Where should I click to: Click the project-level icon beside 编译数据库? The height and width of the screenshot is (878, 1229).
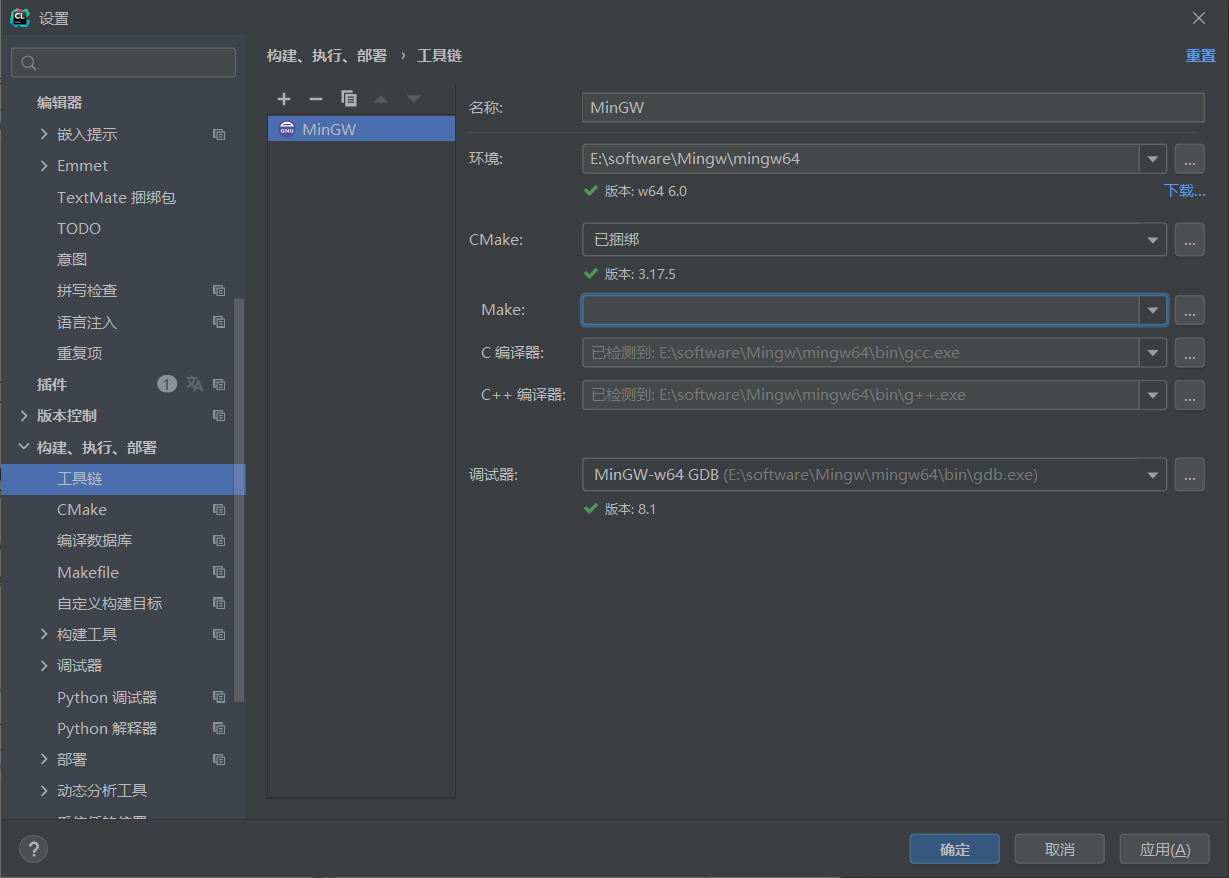(219, 541)
